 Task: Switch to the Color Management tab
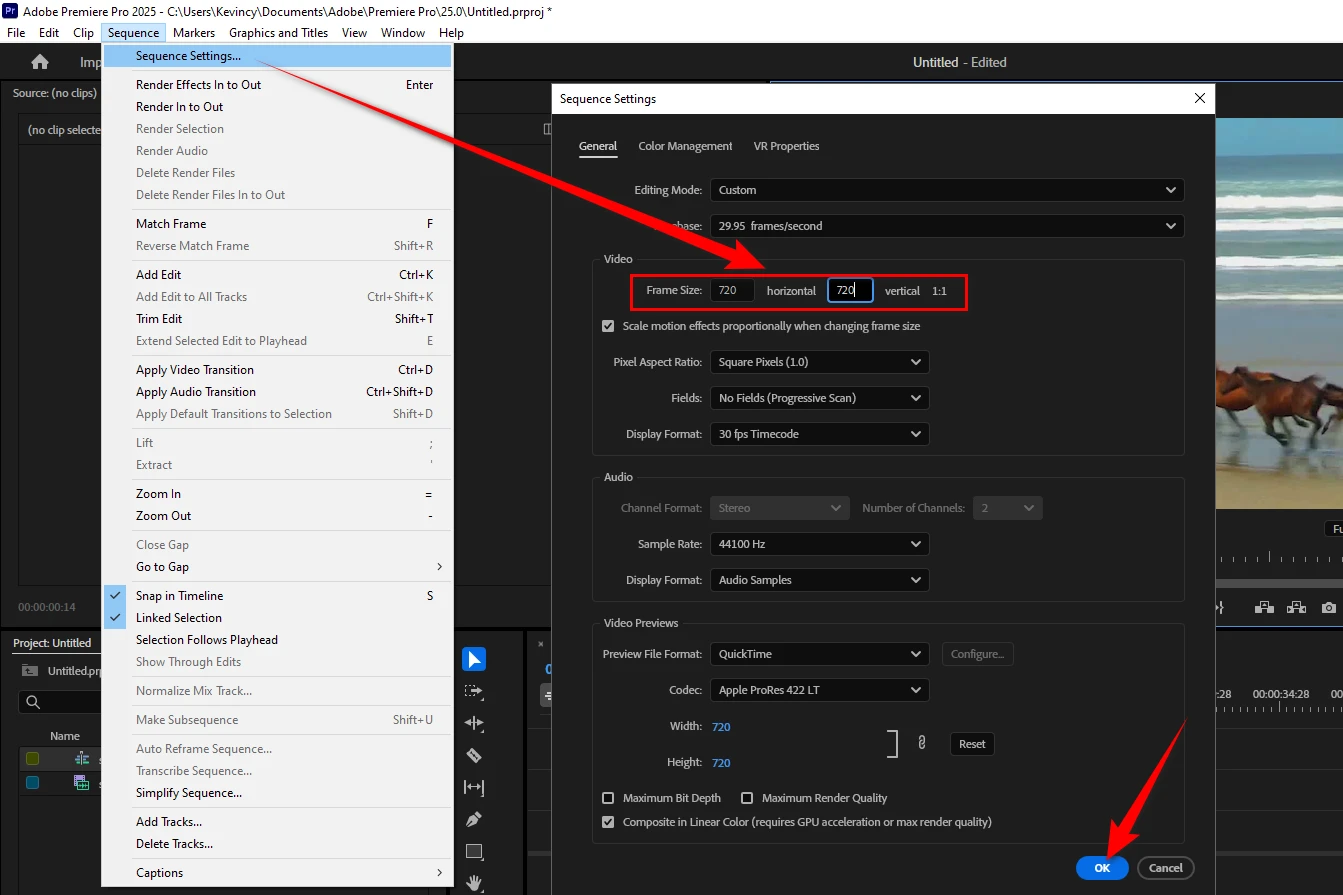coord(685,146)
